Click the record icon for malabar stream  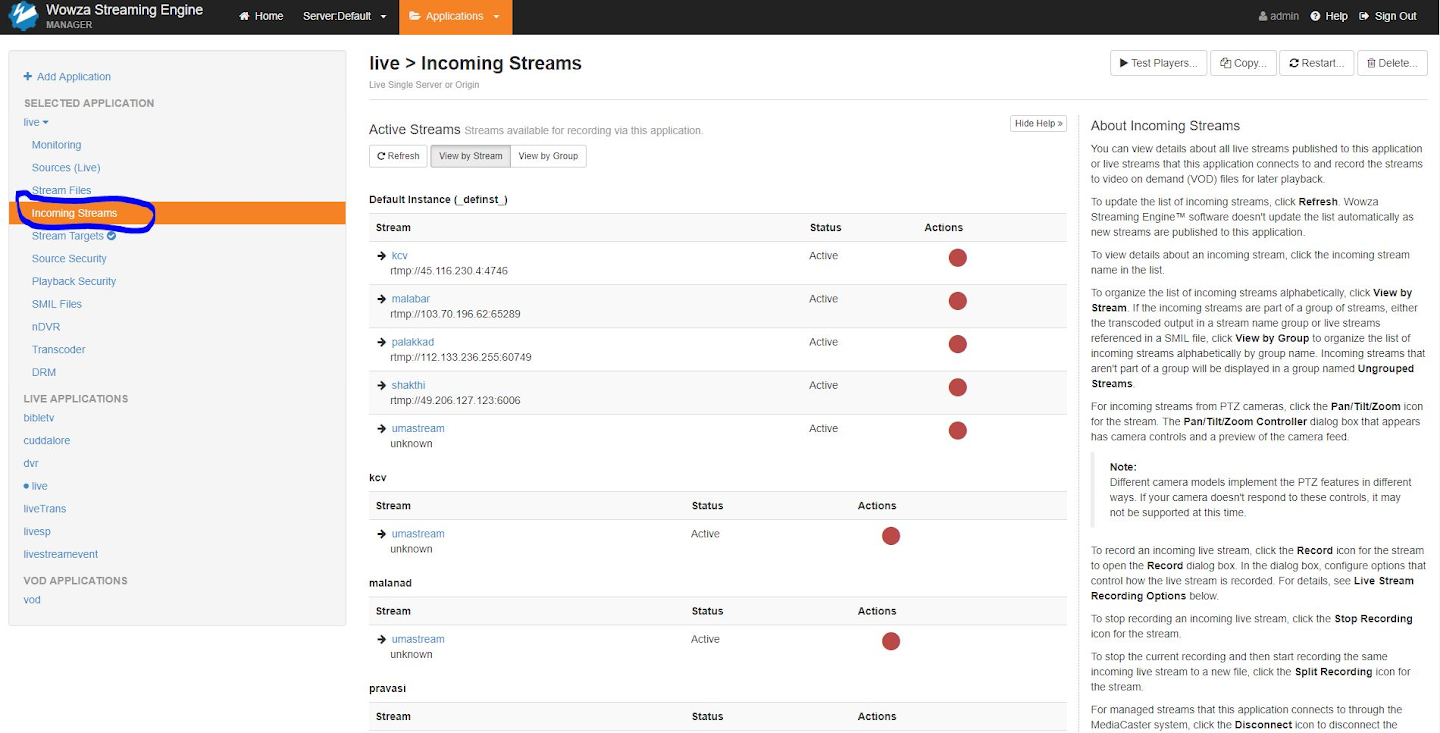(957, 301)
